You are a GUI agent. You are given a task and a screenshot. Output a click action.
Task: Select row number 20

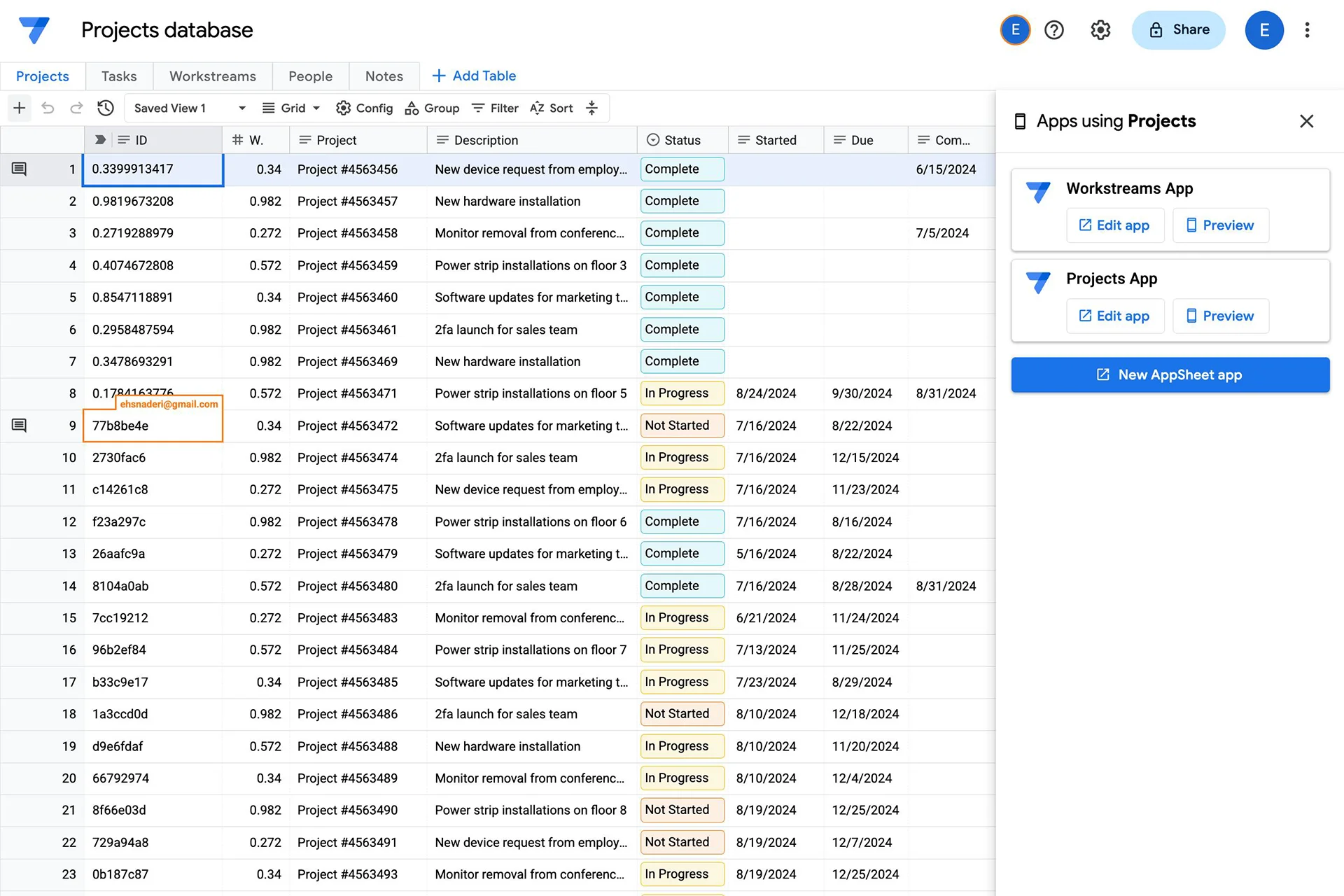tap(69, 778)
